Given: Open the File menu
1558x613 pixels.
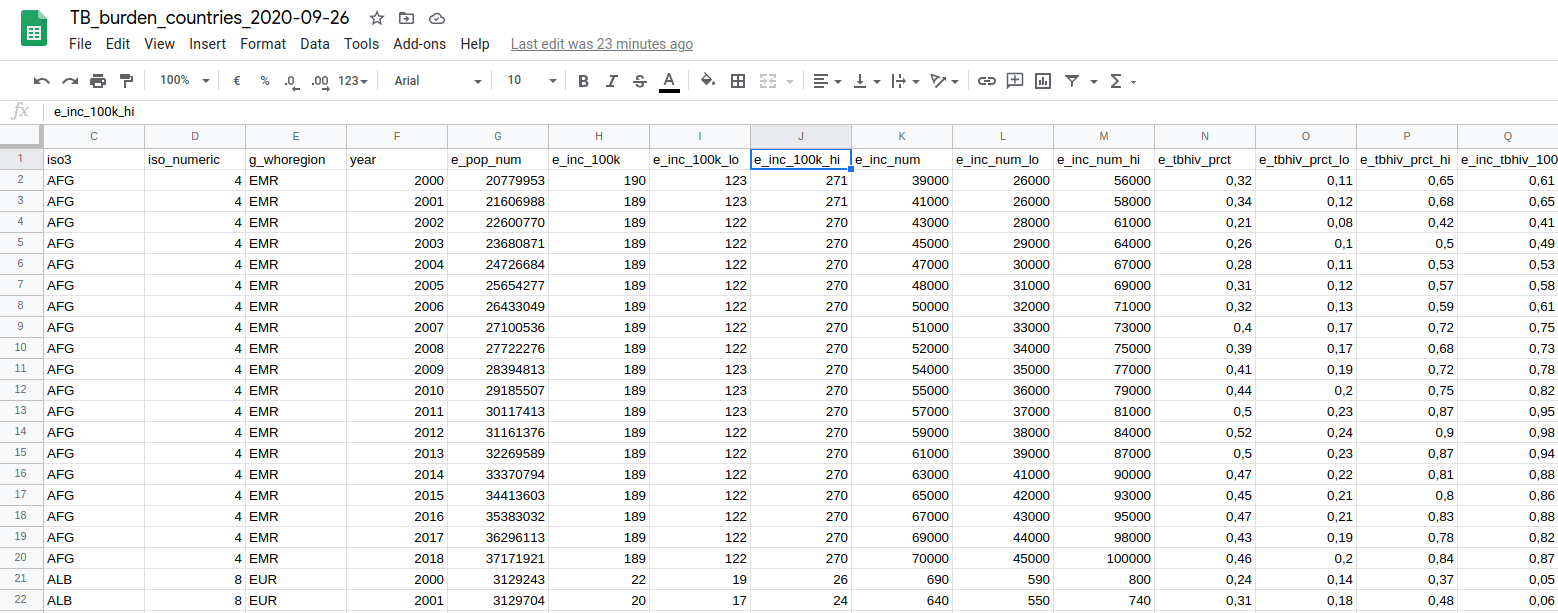Looking at the screenshot, I should 80,44.
